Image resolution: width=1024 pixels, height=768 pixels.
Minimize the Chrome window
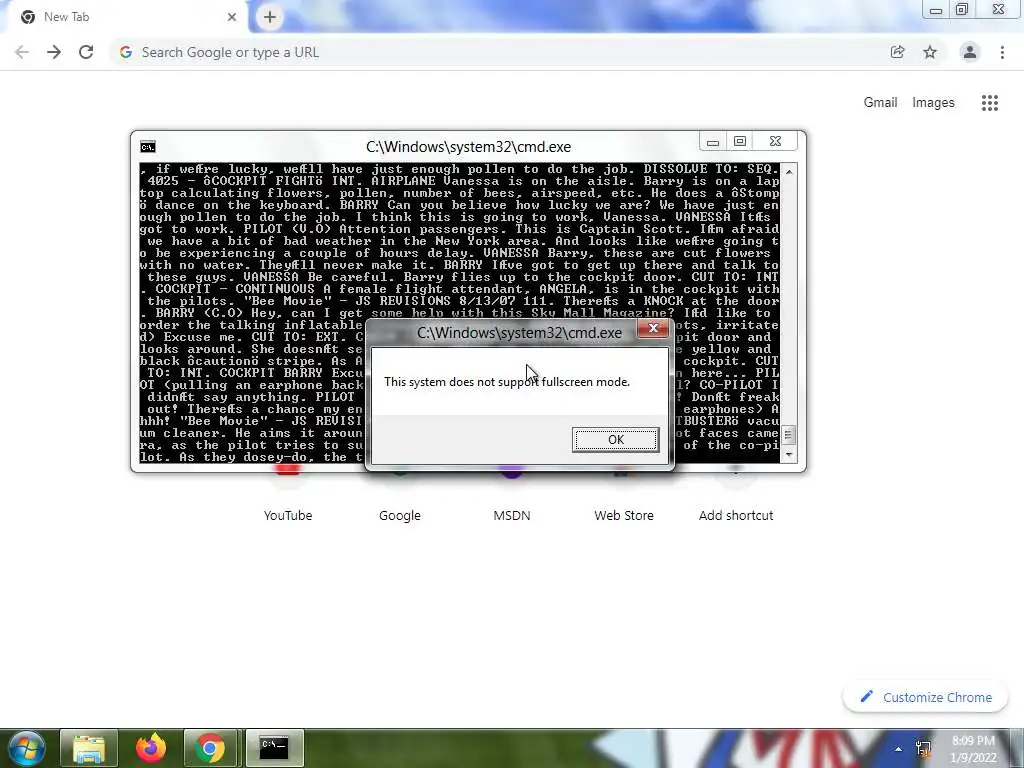pyautogui.click(x=936, y=10)
